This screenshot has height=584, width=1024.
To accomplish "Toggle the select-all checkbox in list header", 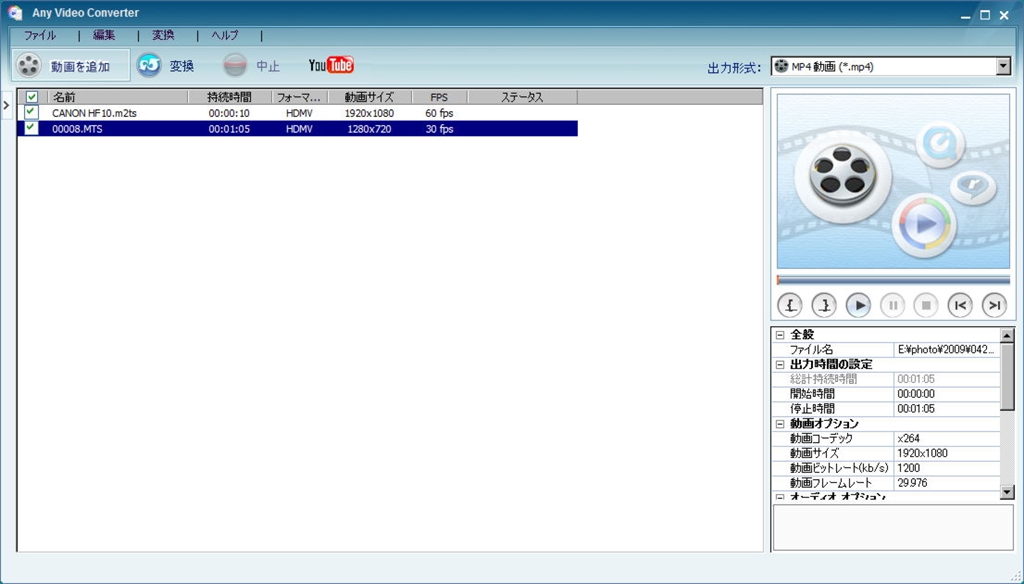I will tap(31, 97).
